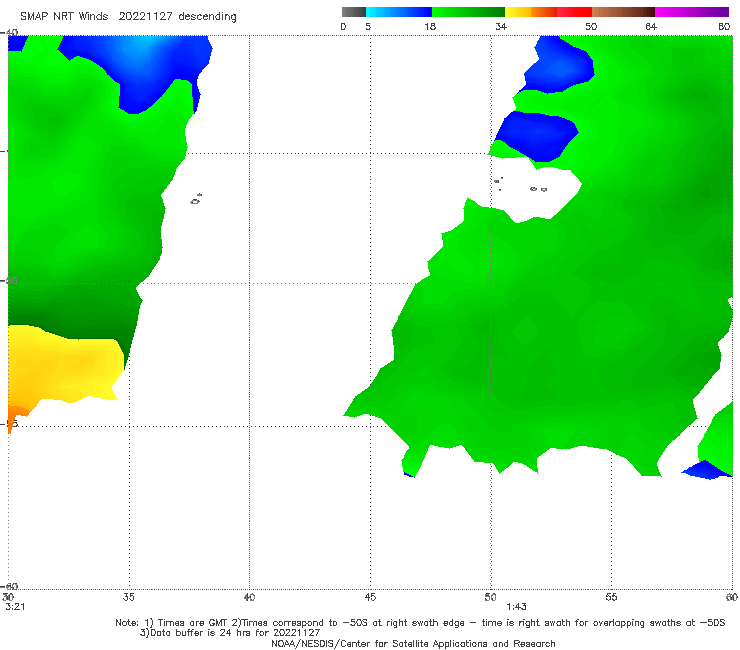Click the longitude axis label '40'

coord(249,597)
